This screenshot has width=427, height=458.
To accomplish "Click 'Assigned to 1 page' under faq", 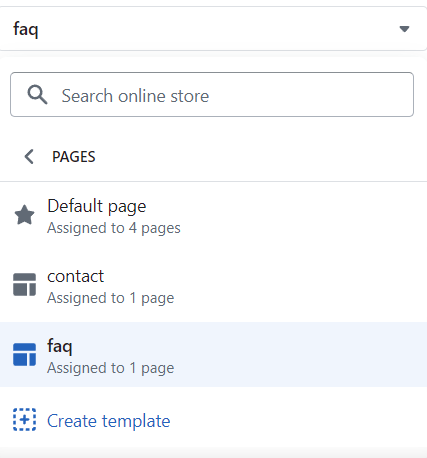I will [x=110, y=368].
